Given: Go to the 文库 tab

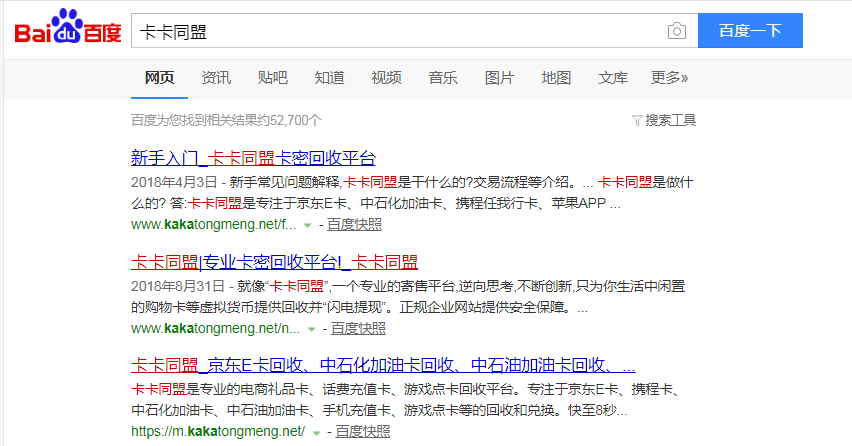Looking at the screenshot, I should pos(612,78).
